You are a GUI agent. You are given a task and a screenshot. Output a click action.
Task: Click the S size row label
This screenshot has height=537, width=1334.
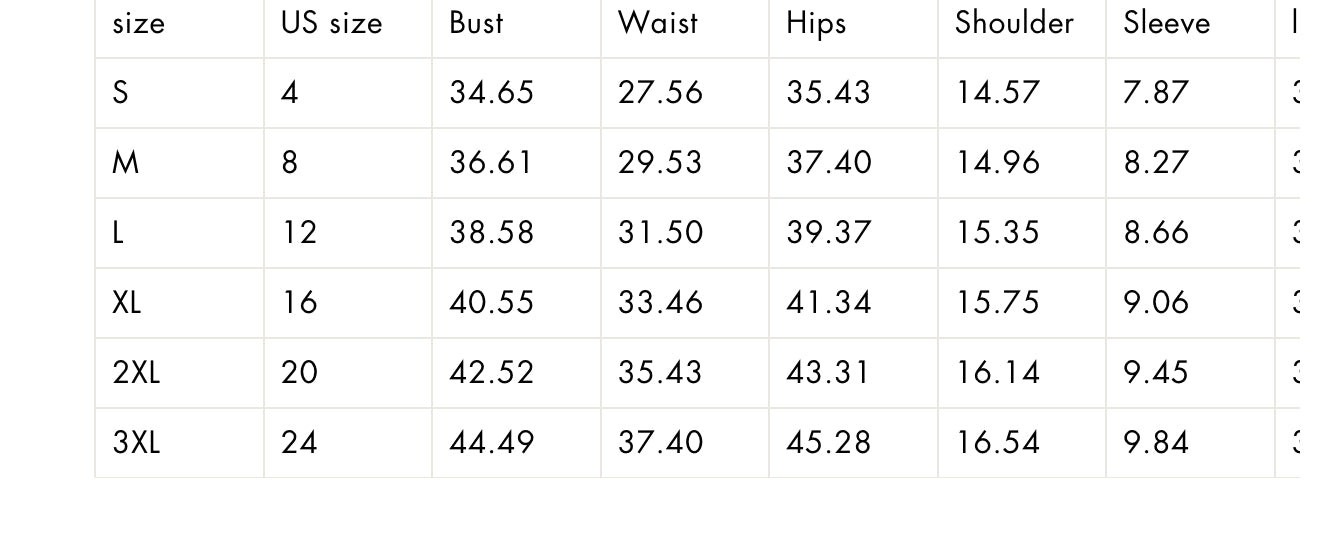(121, 93)
